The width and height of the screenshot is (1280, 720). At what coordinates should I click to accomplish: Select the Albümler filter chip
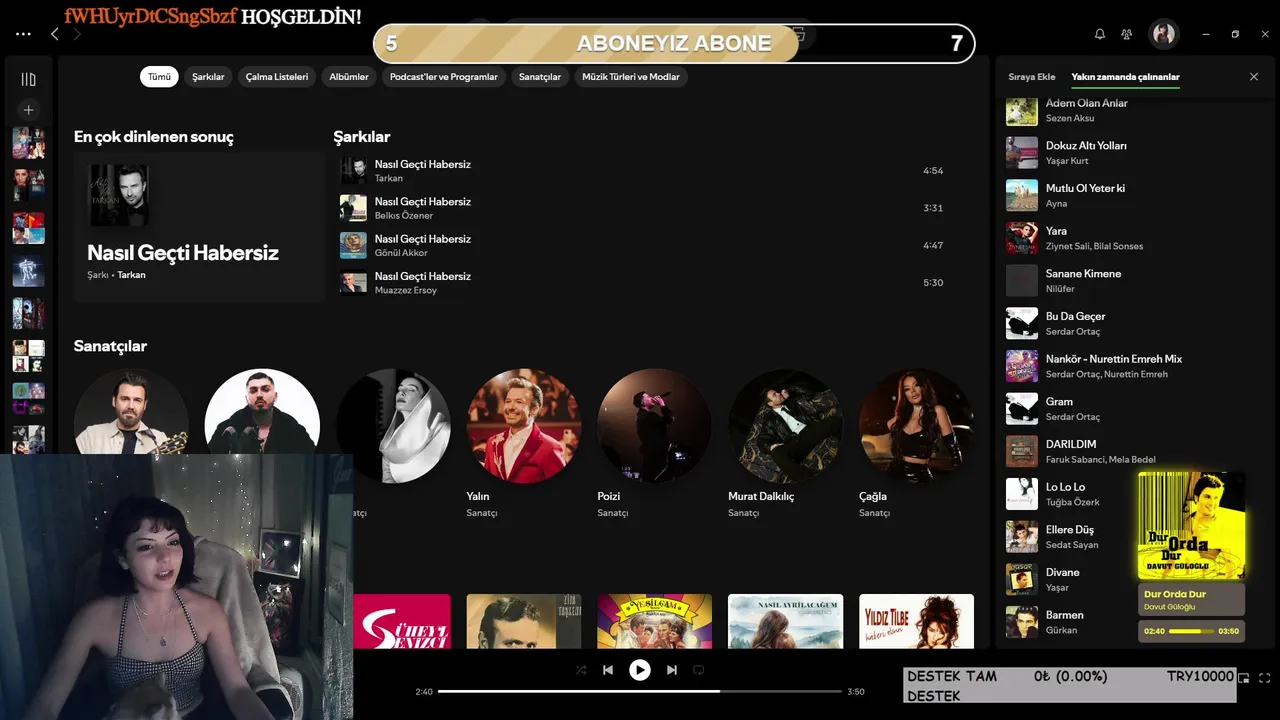(349, 77)
